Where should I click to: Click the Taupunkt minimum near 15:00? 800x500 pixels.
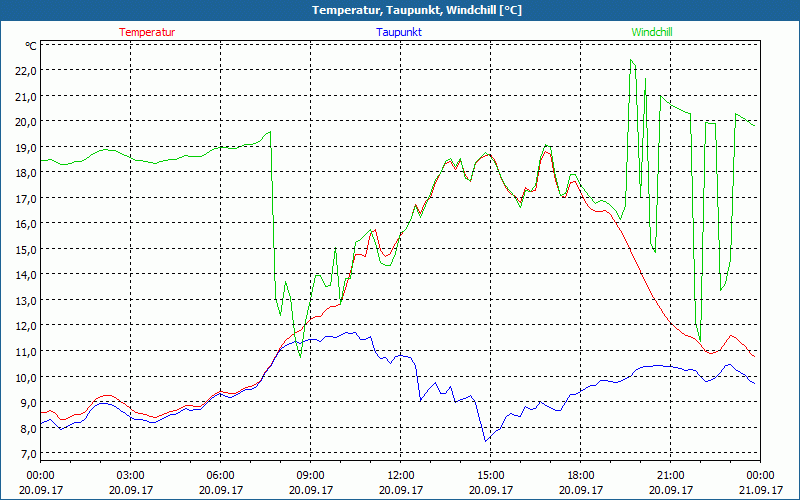486,441
